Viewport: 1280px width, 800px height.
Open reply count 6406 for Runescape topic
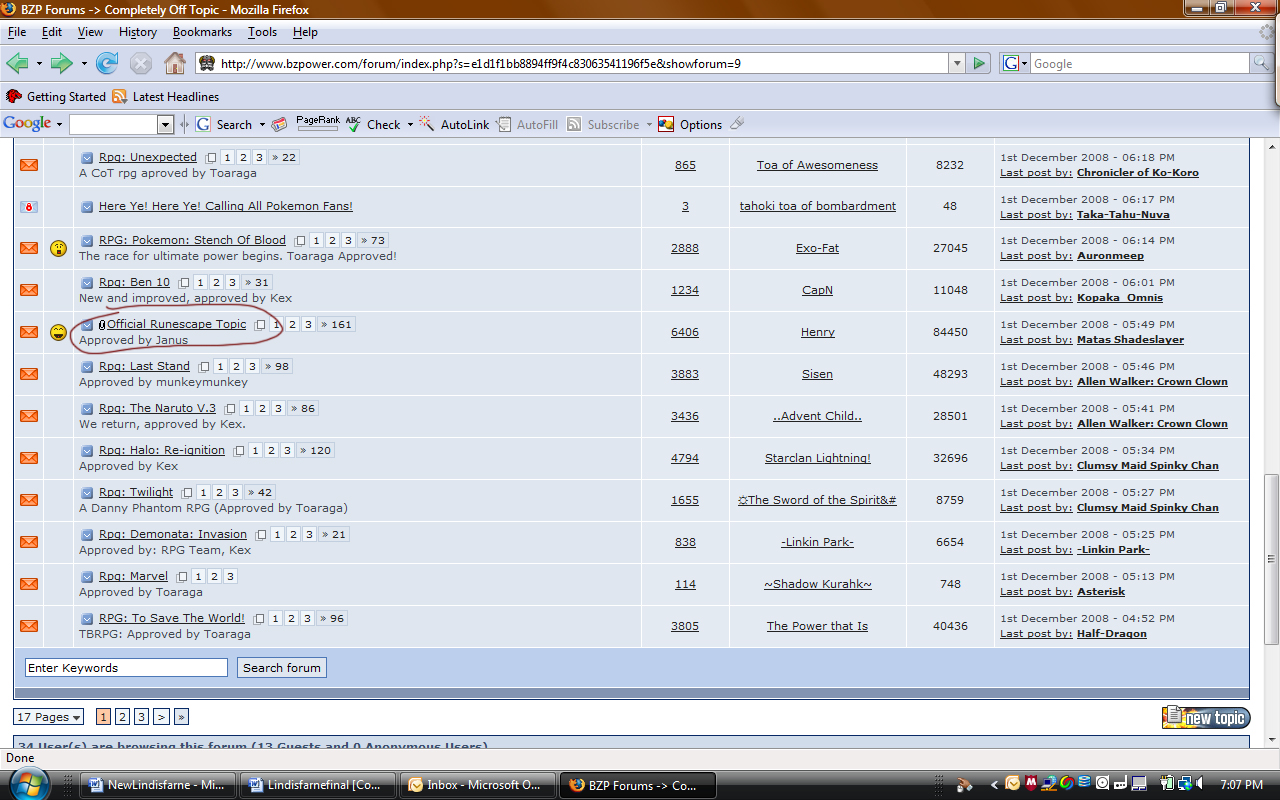pos(685,332)
